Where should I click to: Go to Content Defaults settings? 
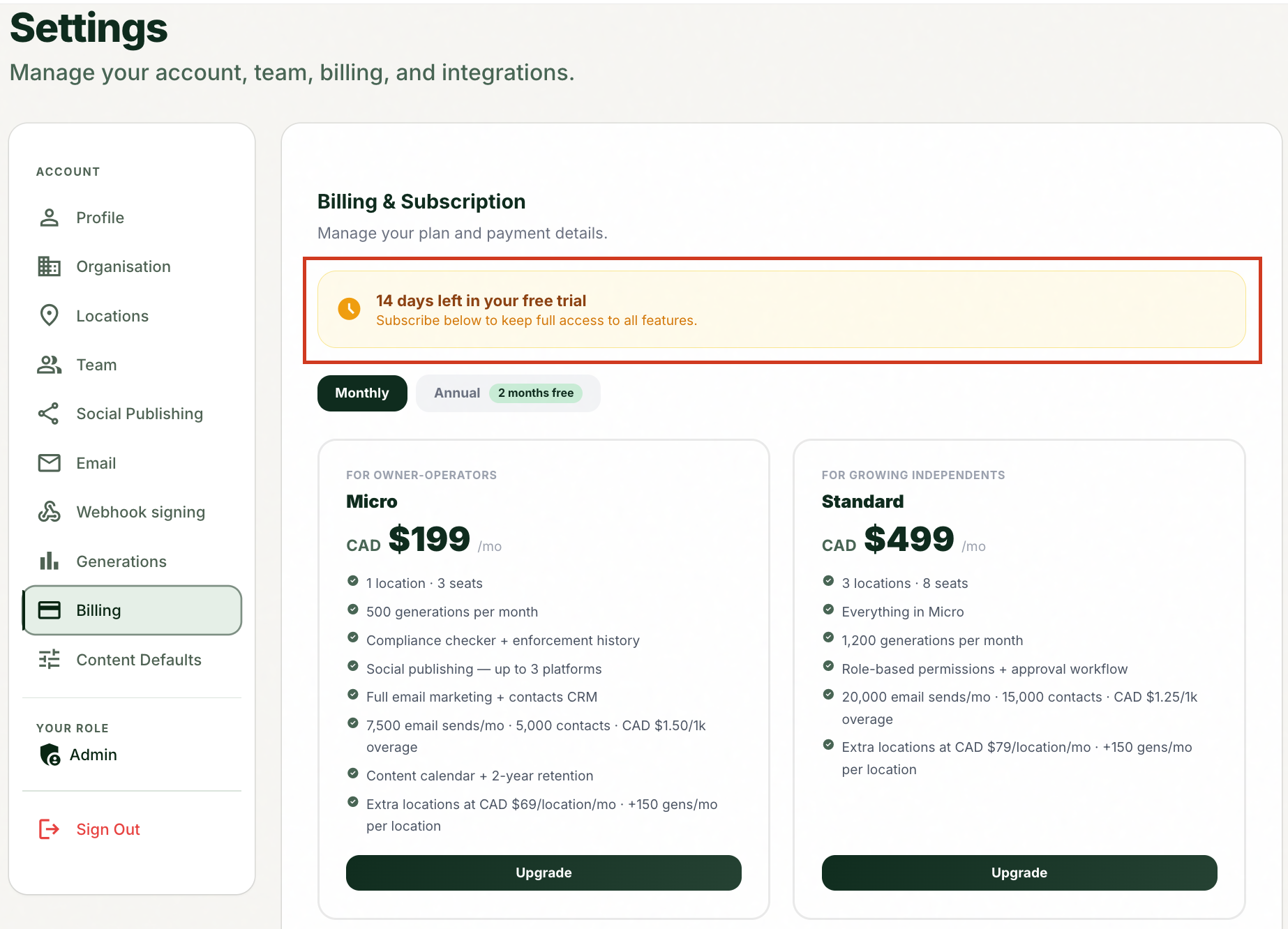[132, 659]
